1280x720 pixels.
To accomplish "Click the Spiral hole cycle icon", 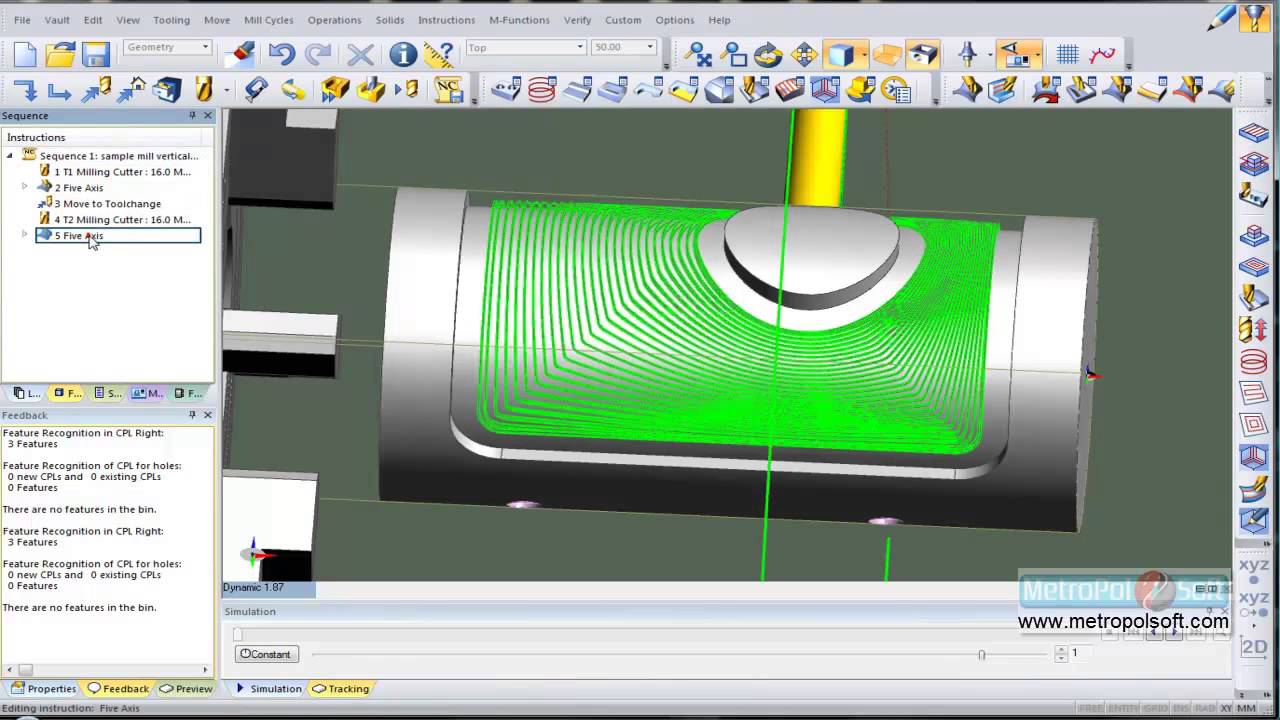I will (x=541, y=91).
